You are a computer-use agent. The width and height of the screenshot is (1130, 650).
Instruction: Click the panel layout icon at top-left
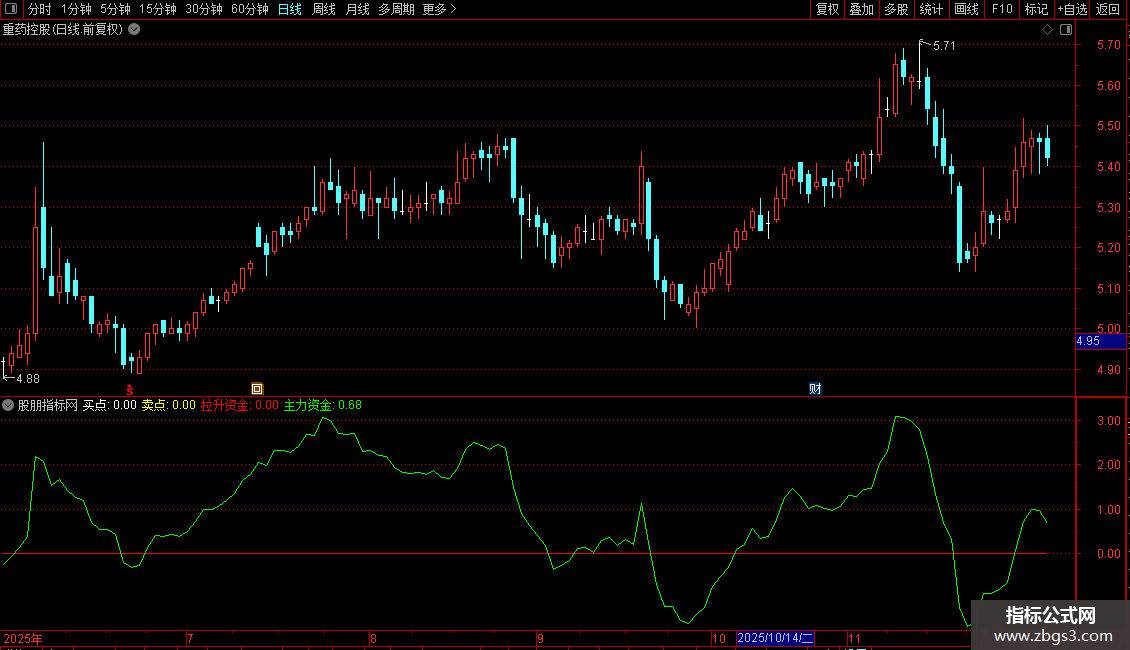(11, 9)
